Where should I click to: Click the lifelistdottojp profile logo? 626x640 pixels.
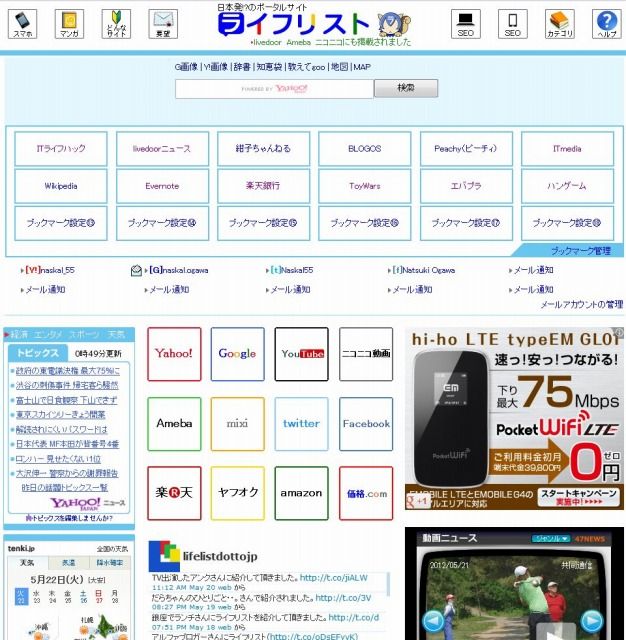(x=164, y=556)
